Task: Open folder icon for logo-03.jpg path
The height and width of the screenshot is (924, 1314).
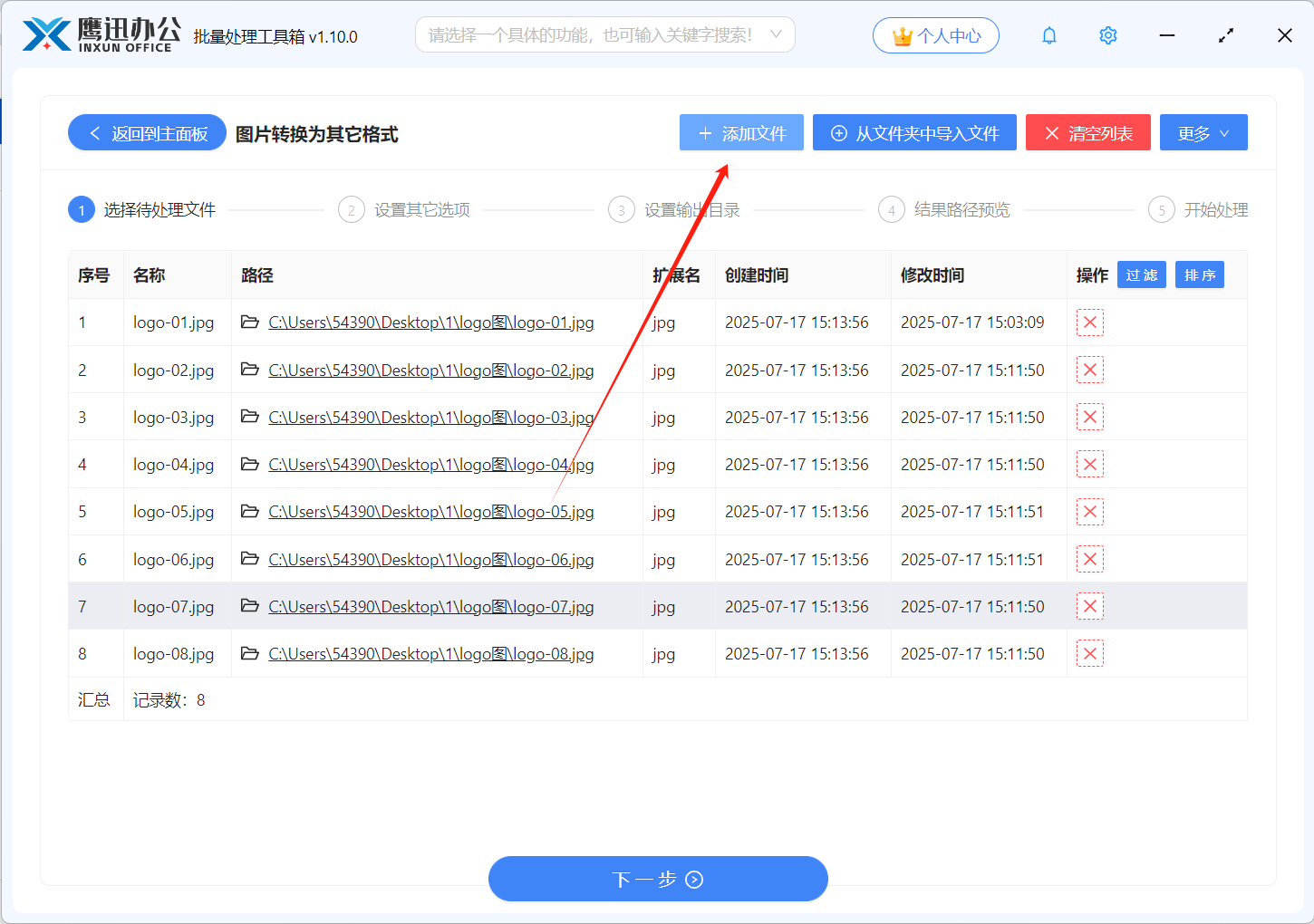Action: pyautogui.click(x=250, y=416)
